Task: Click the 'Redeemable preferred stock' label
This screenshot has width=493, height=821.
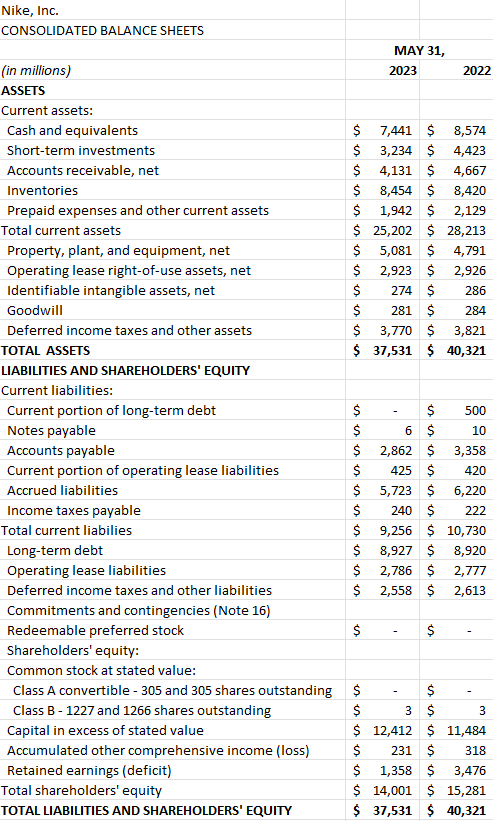Action: (x=95, y=630)
